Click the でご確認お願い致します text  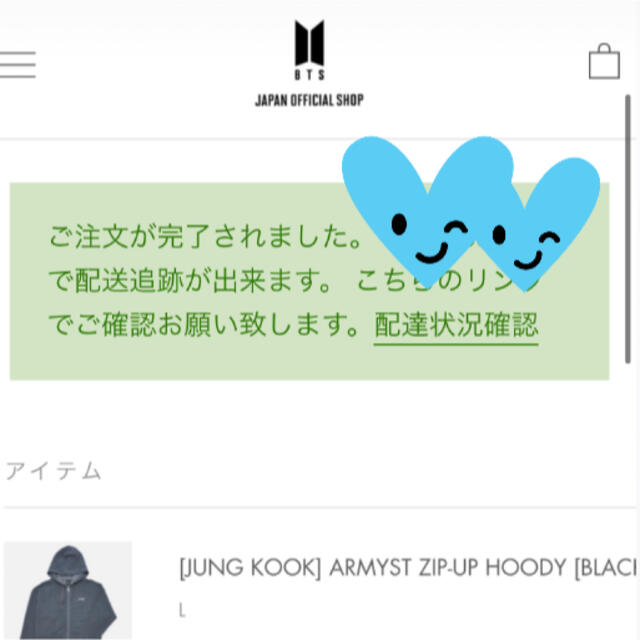(204, 325)
